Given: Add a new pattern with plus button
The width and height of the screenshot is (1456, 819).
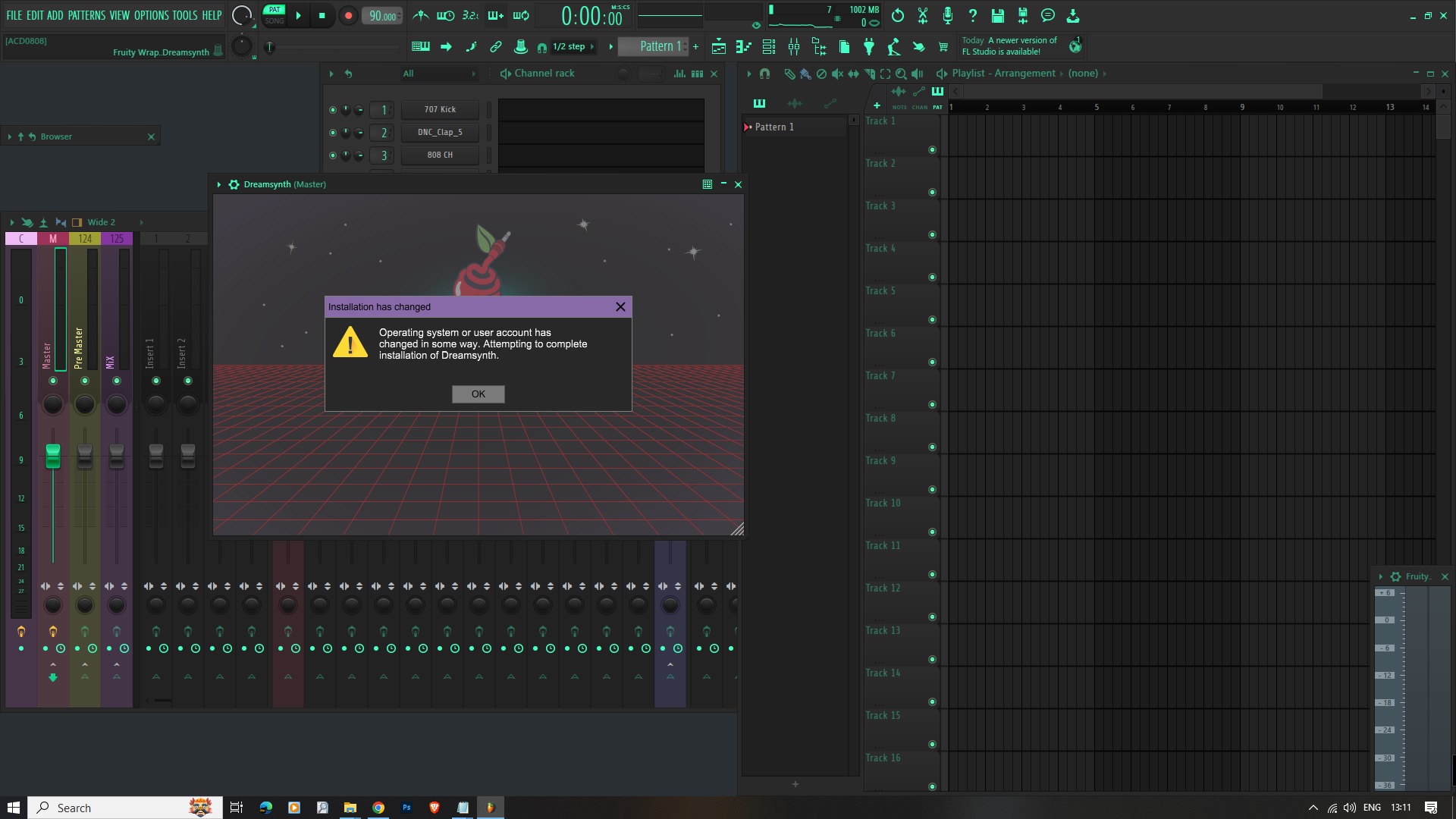Looking at the screenshot, I should pyautogui.click(x=695, y=47).
